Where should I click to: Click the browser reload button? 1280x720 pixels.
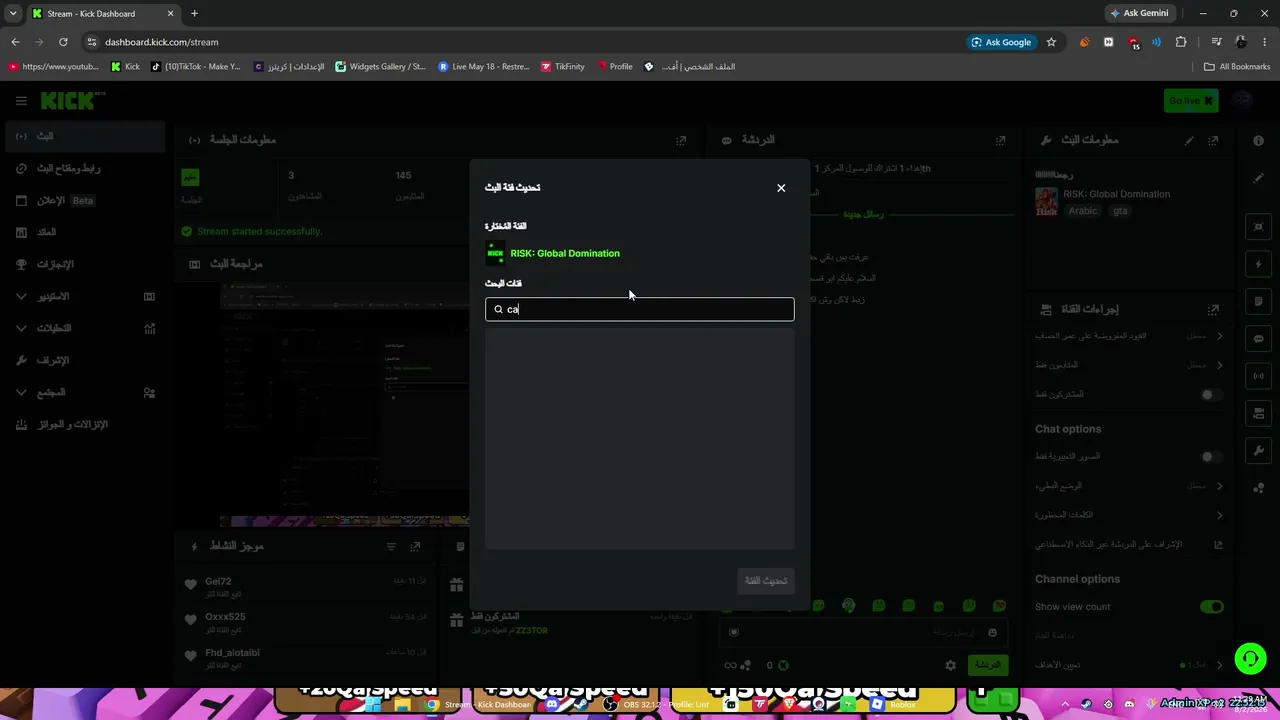63,42
